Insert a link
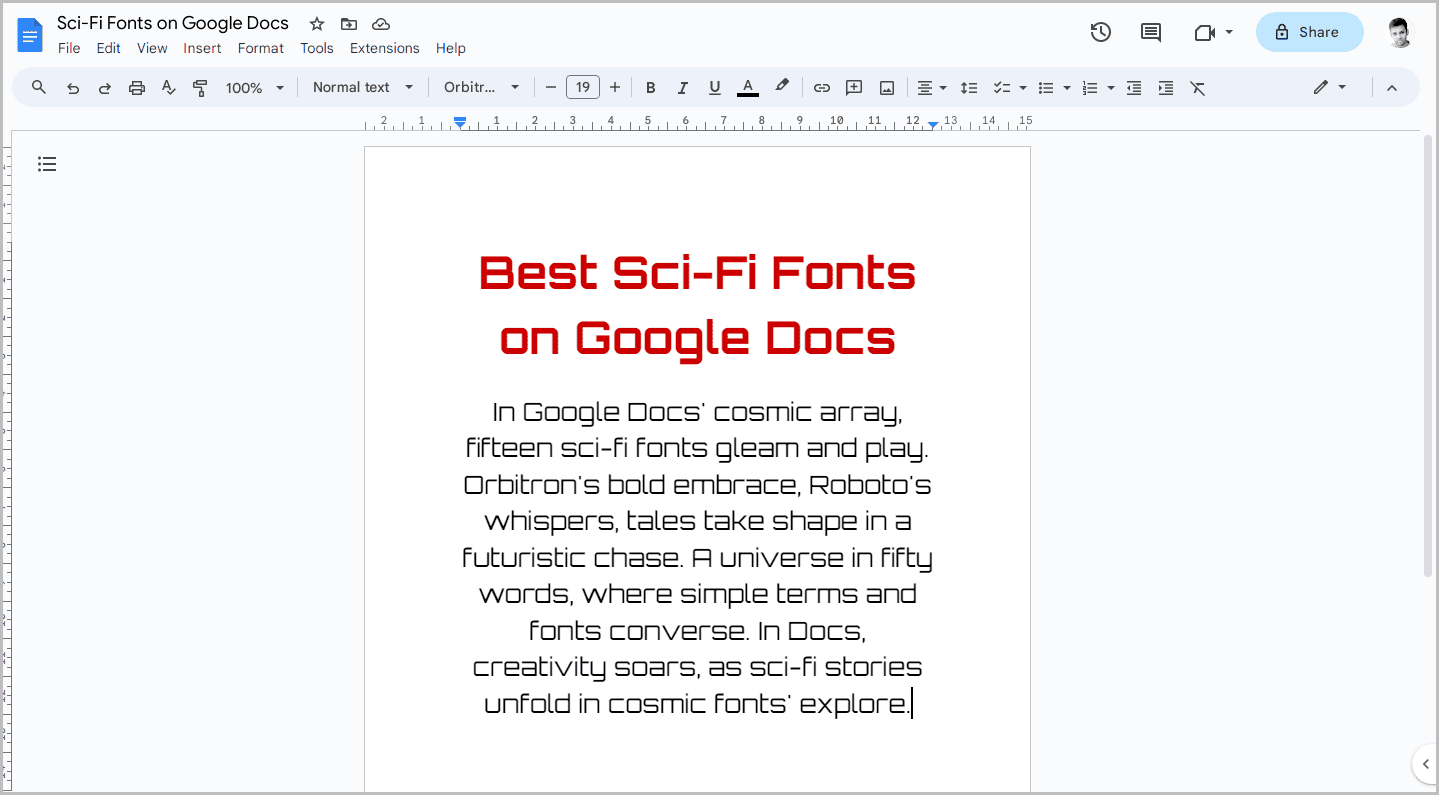The width and height of the screenshot is (1439, 795). (x=821, y=87)
